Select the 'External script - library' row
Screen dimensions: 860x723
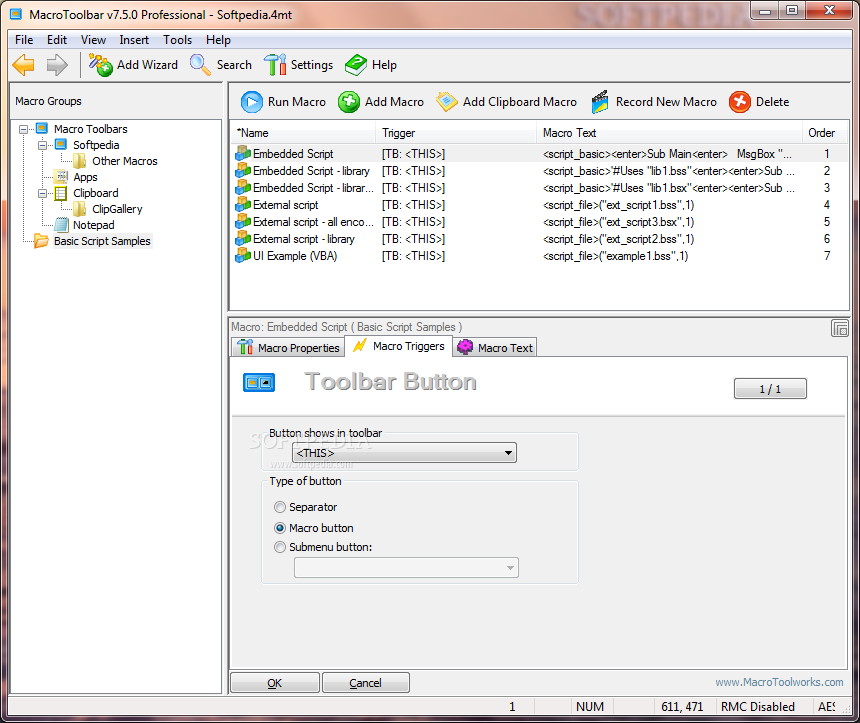539,239
